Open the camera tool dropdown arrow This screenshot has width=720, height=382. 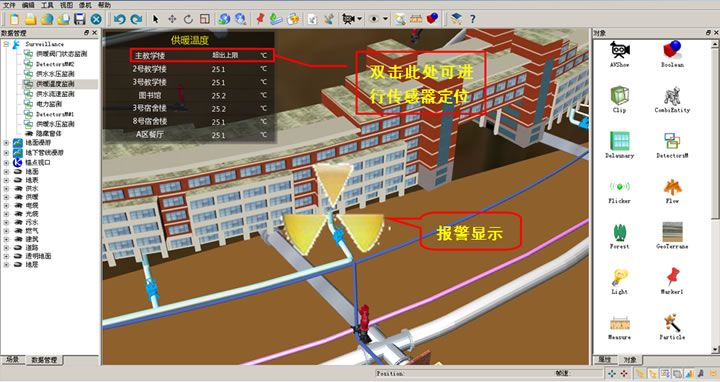(x=360, y=19)
